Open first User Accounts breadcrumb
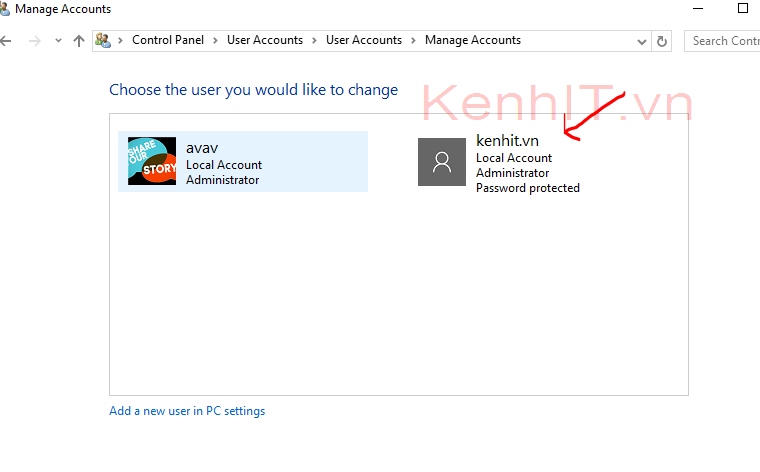Image resolution: width=760 pixels, height=472 pixels. [x=264, y=41]
